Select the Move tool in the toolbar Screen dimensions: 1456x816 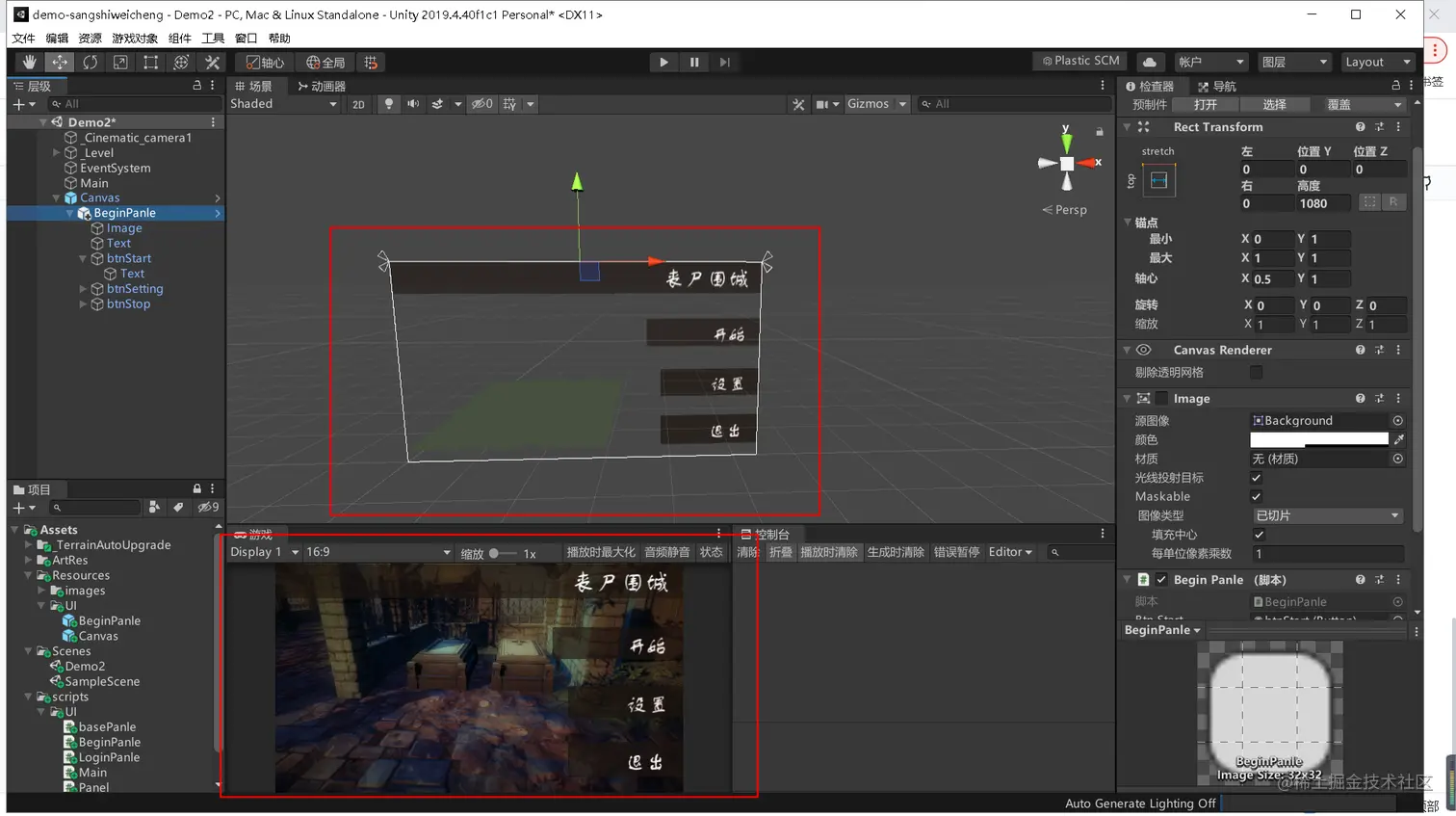[60, 63]
